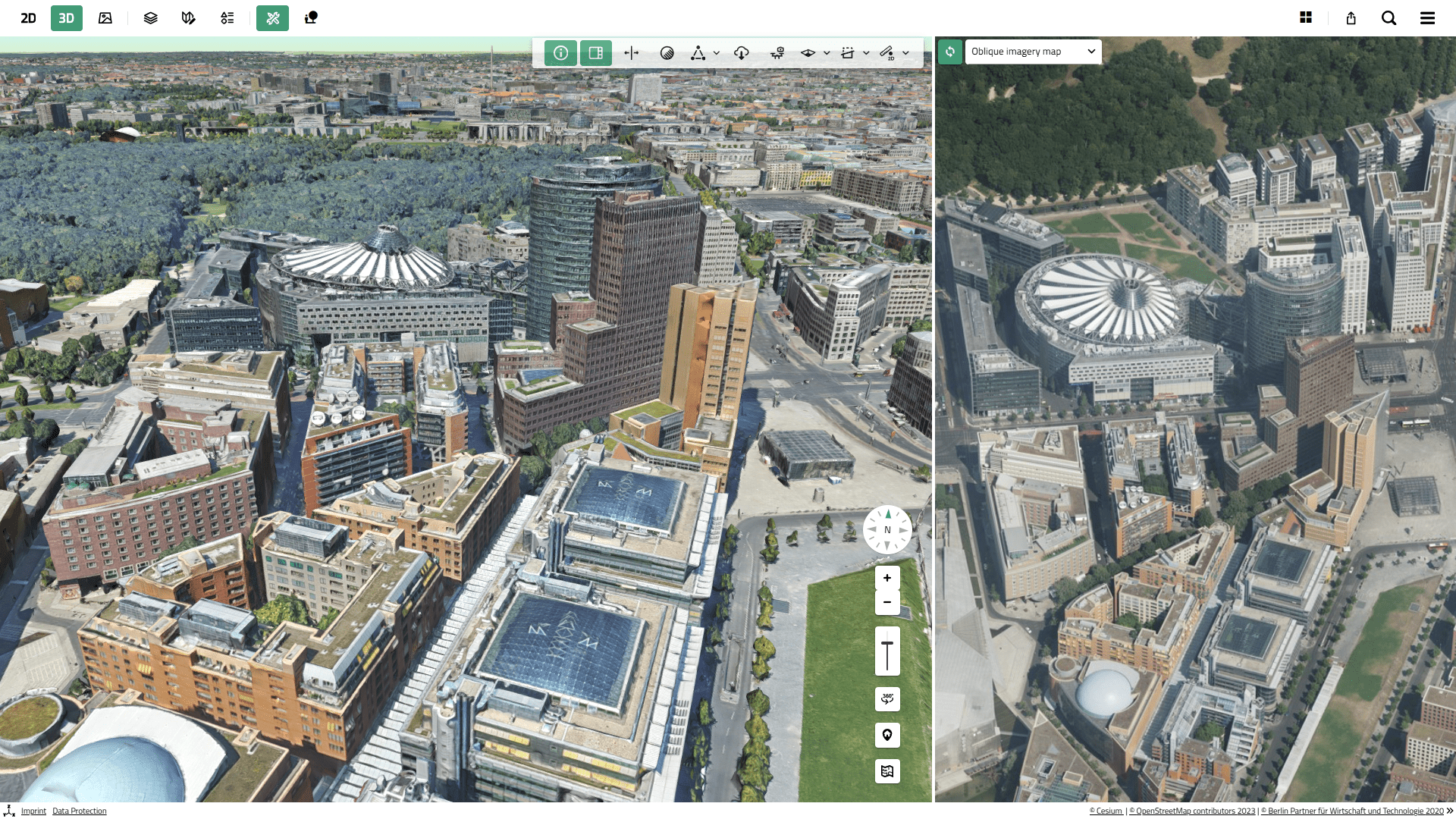
Task: Open the Imprint link
Action: pos(33,811)
